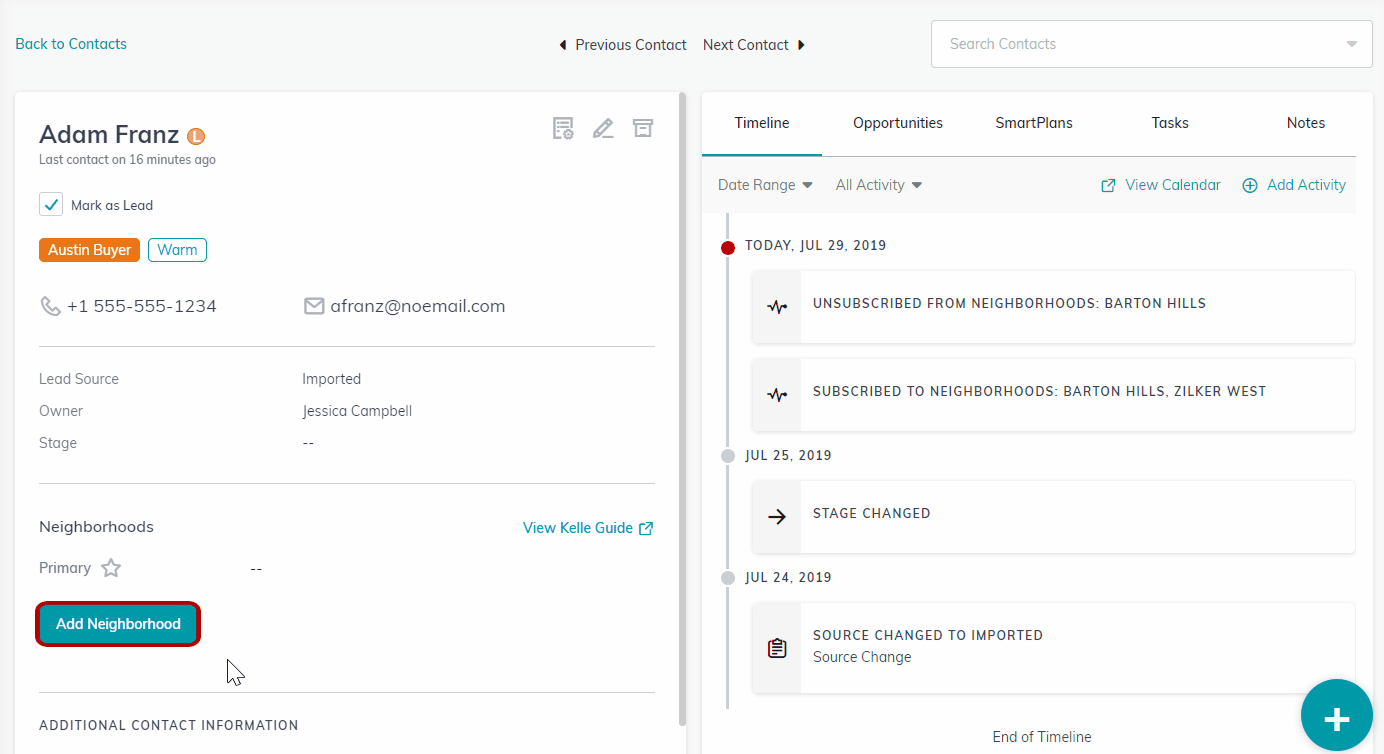Uncheck the Mark as Lead checkbox
This screenshot has height=754, width=1384.
(x=51, y=205)
